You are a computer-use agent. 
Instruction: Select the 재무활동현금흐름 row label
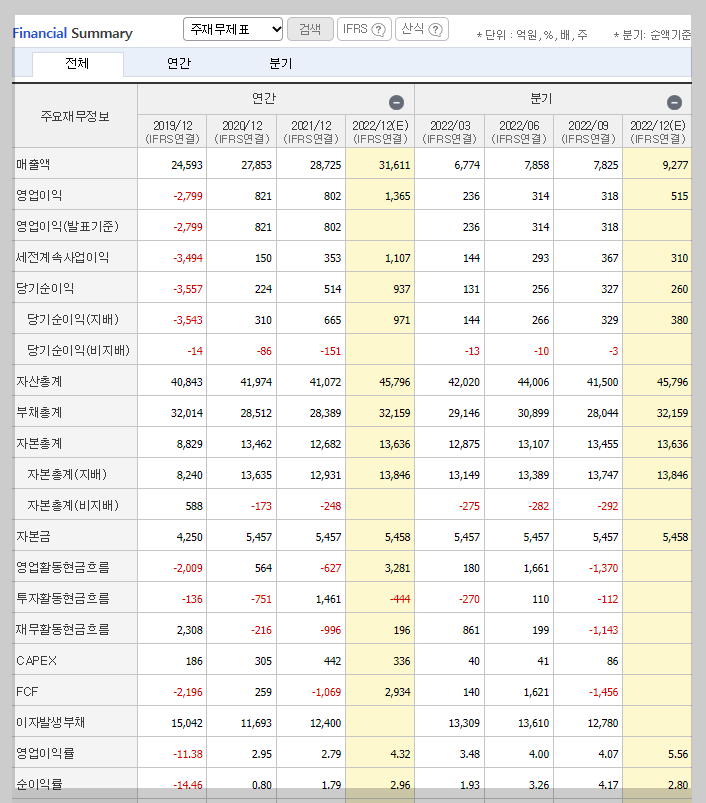62,629
